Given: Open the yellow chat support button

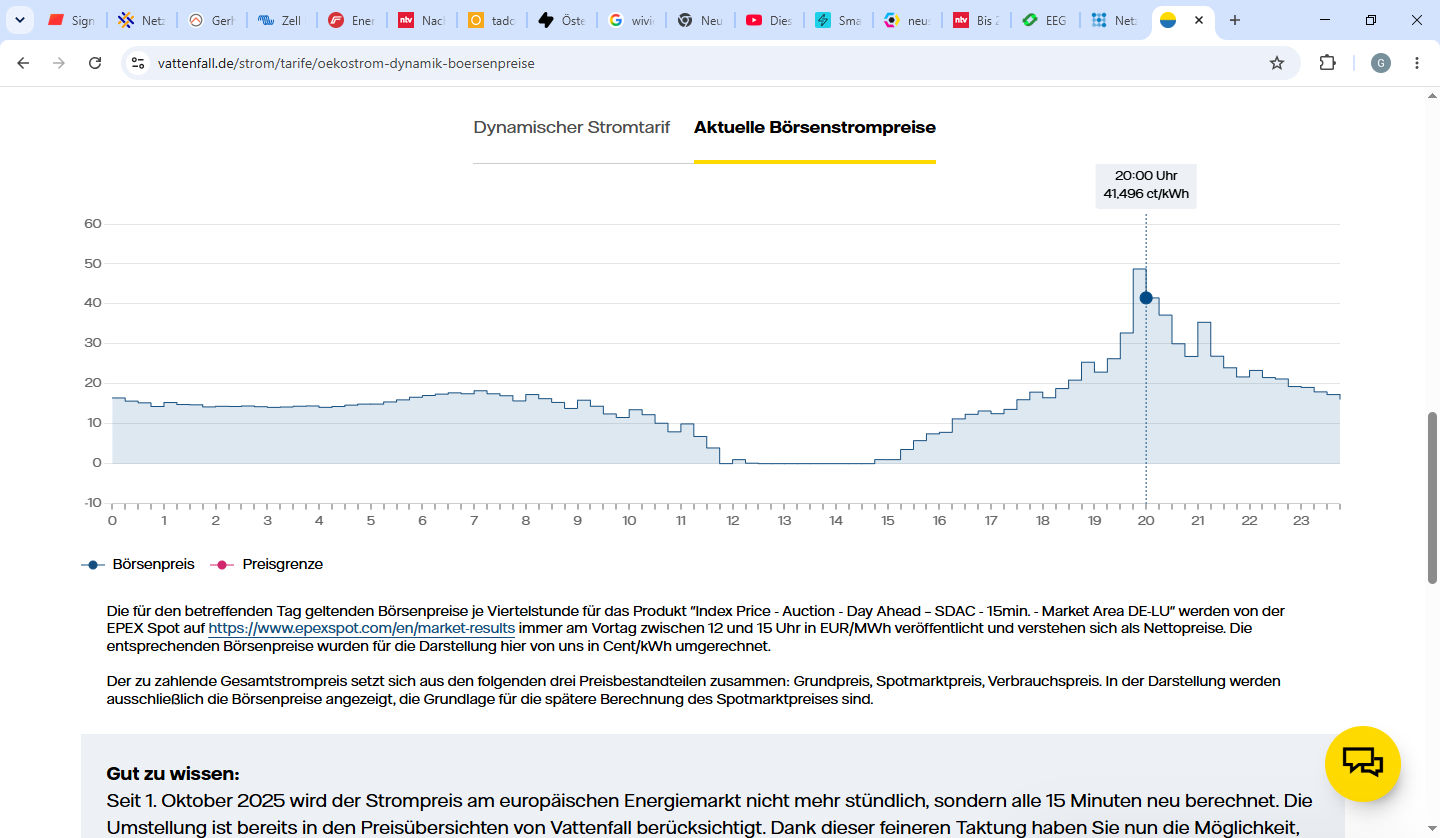Looking at the screenshot, I should (x=1363, y=764).
